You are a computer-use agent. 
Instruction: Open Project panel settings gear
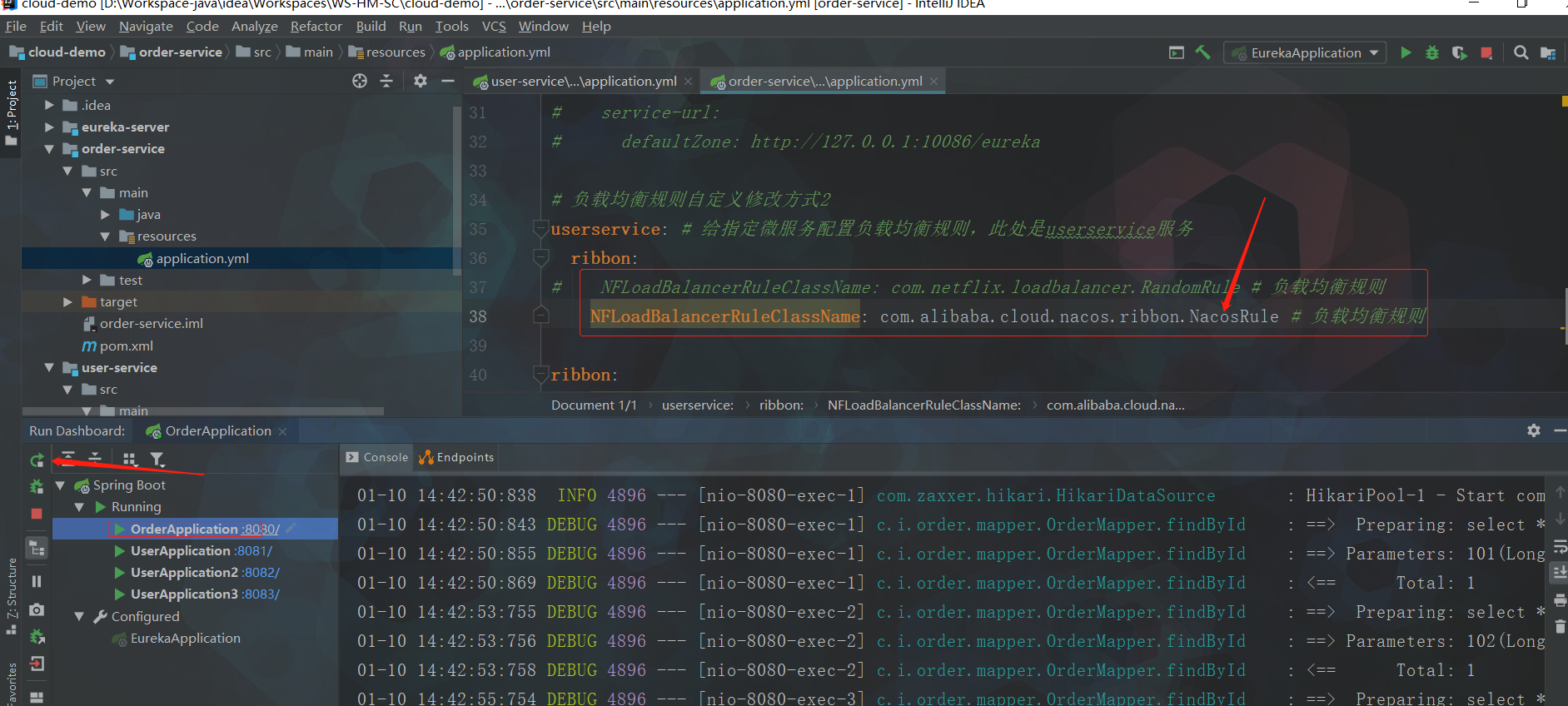point(421,81)
